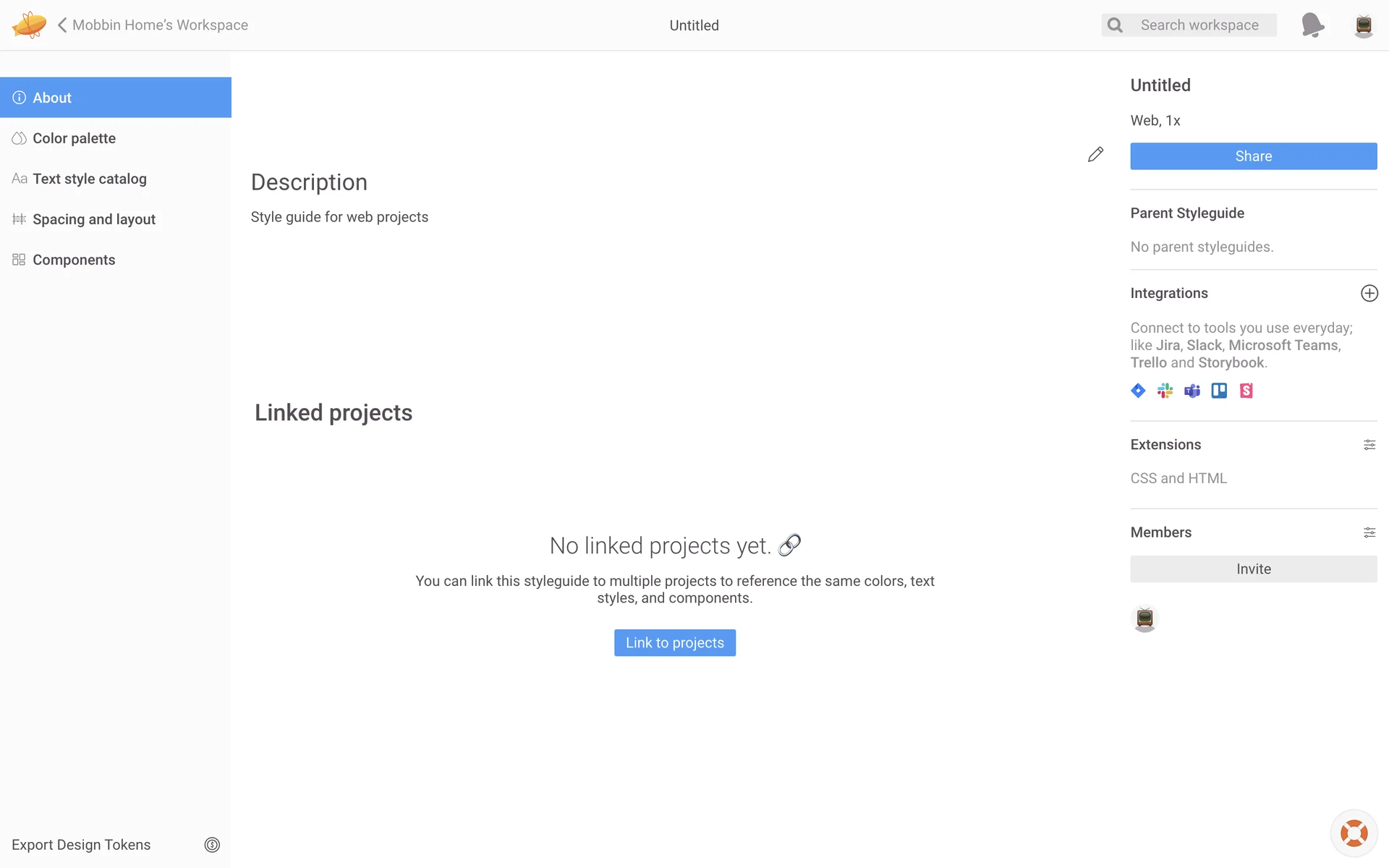The image size is (1389, 868).
Task: Click the Storybook integration icon
Action: click(1246, 391)
